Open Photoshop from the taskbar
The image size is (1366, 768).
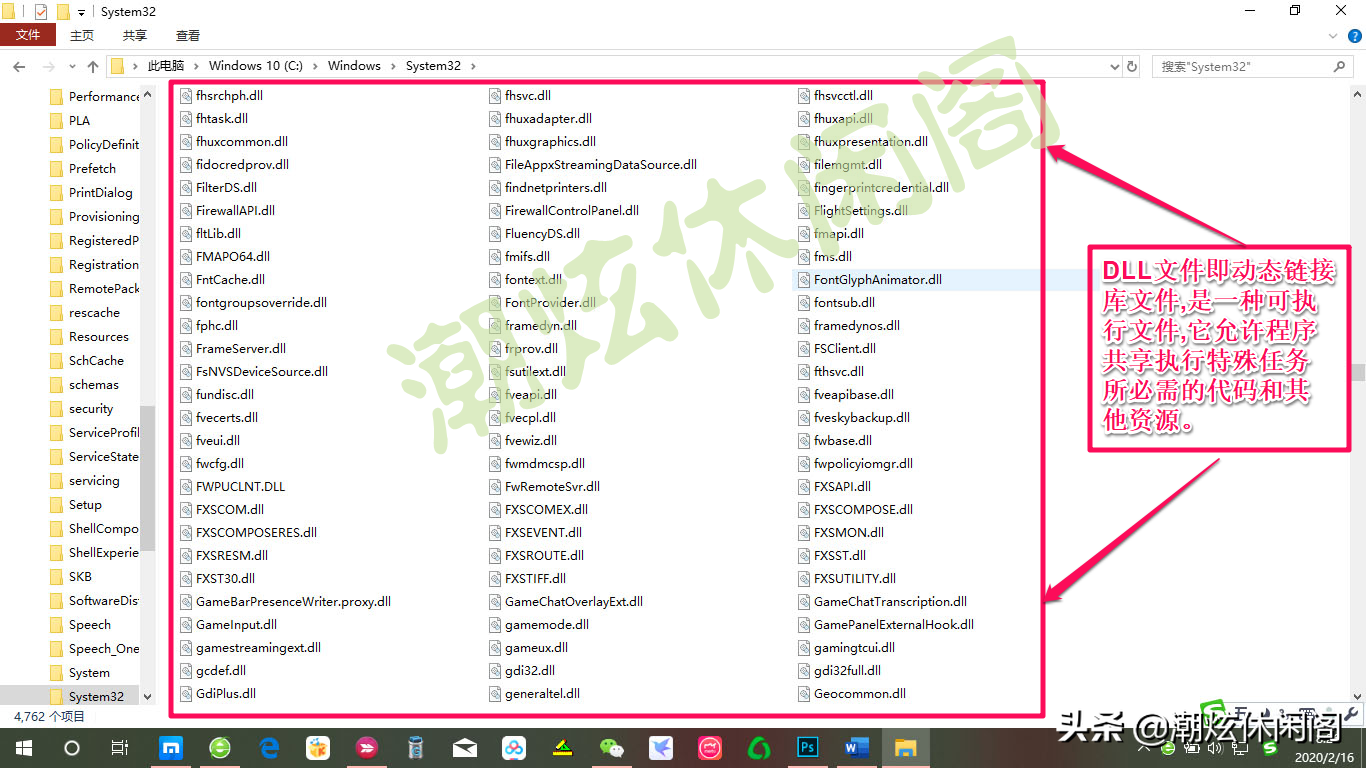(x=807, y=747)
